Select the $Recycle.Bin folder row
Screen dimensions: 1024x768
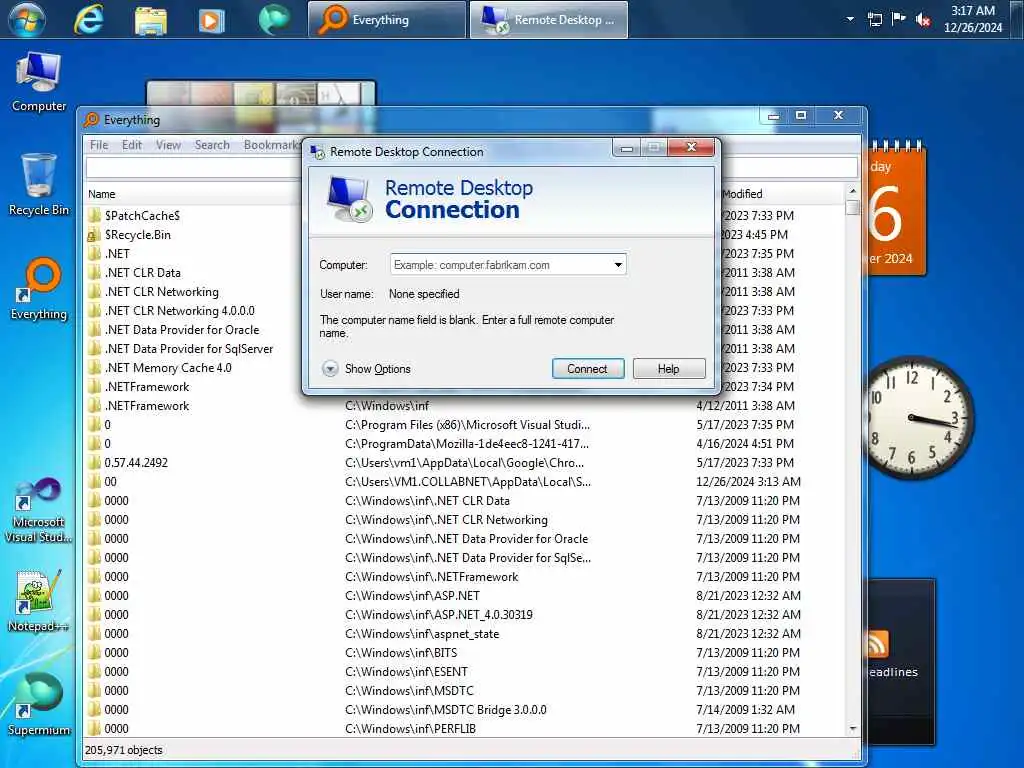pyautogui.click(x=193, y=234)
